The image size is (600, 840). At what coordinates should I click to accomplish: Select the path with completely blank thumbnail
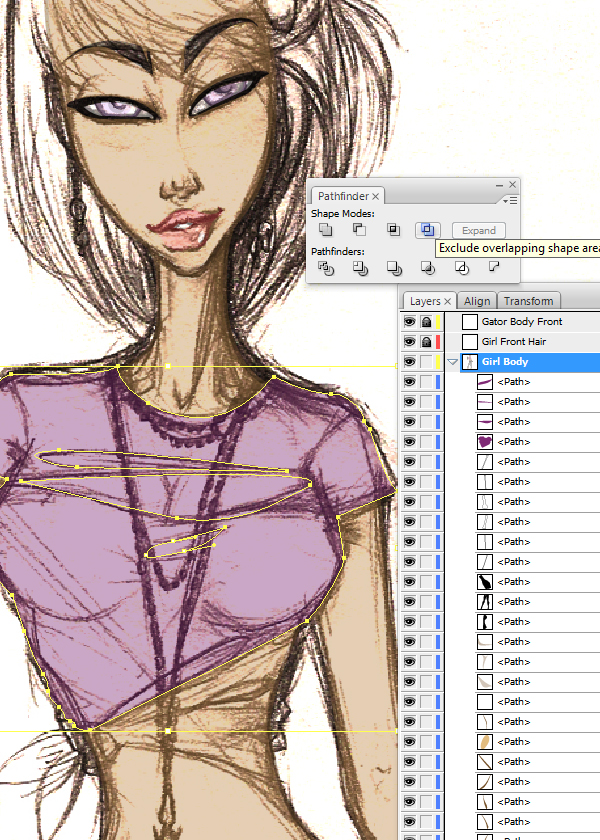pos(485,702)
